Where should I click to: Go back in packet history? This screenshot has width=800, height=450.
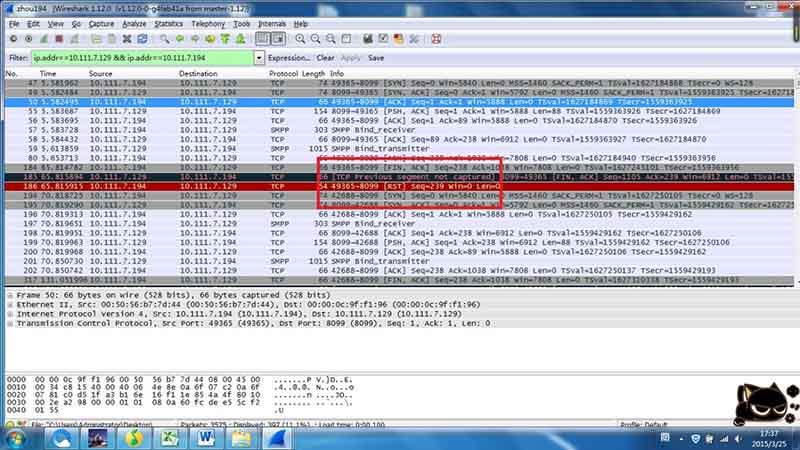coord(180,39)
